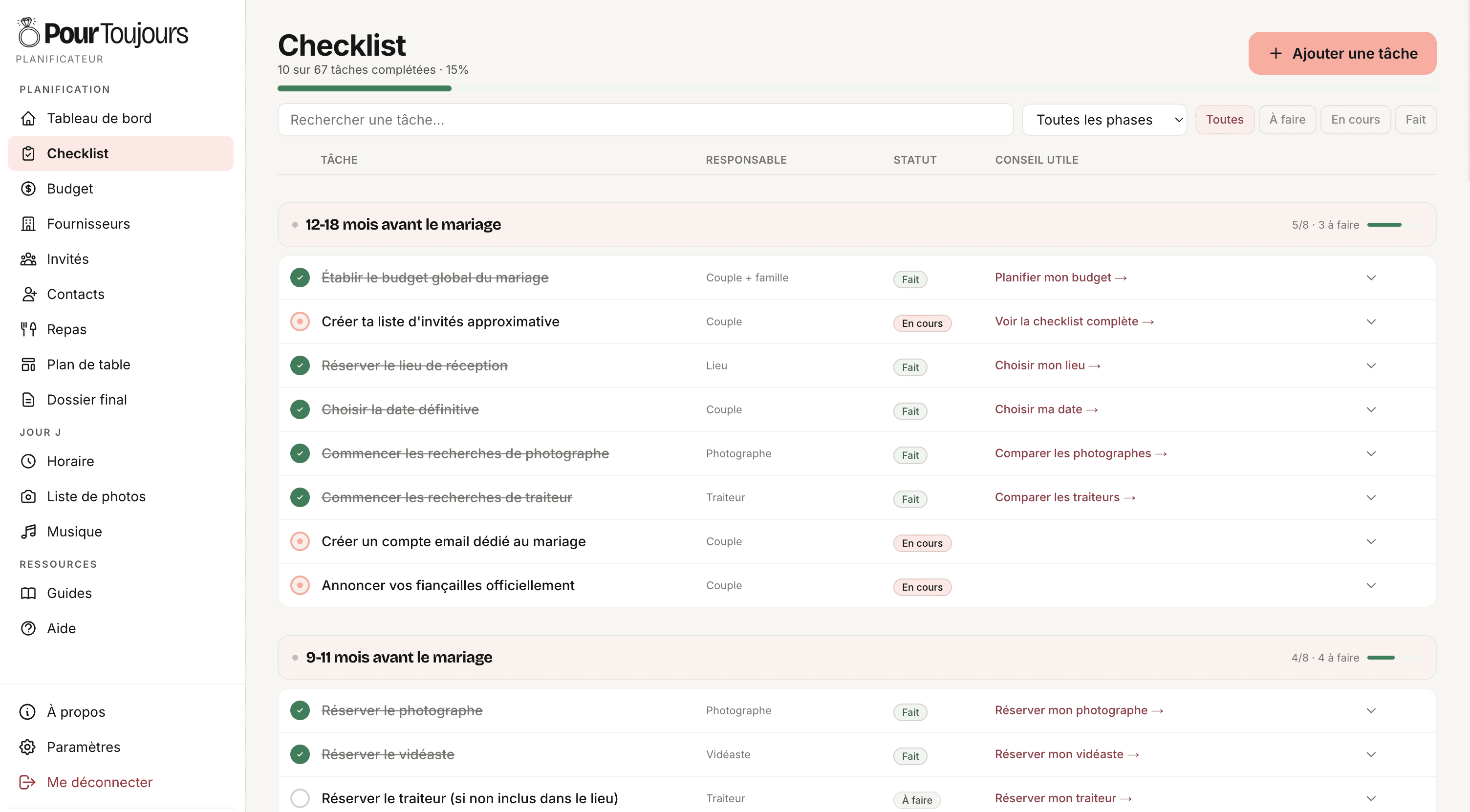Click the overall checklist progress bar

[x=857, y=88]
